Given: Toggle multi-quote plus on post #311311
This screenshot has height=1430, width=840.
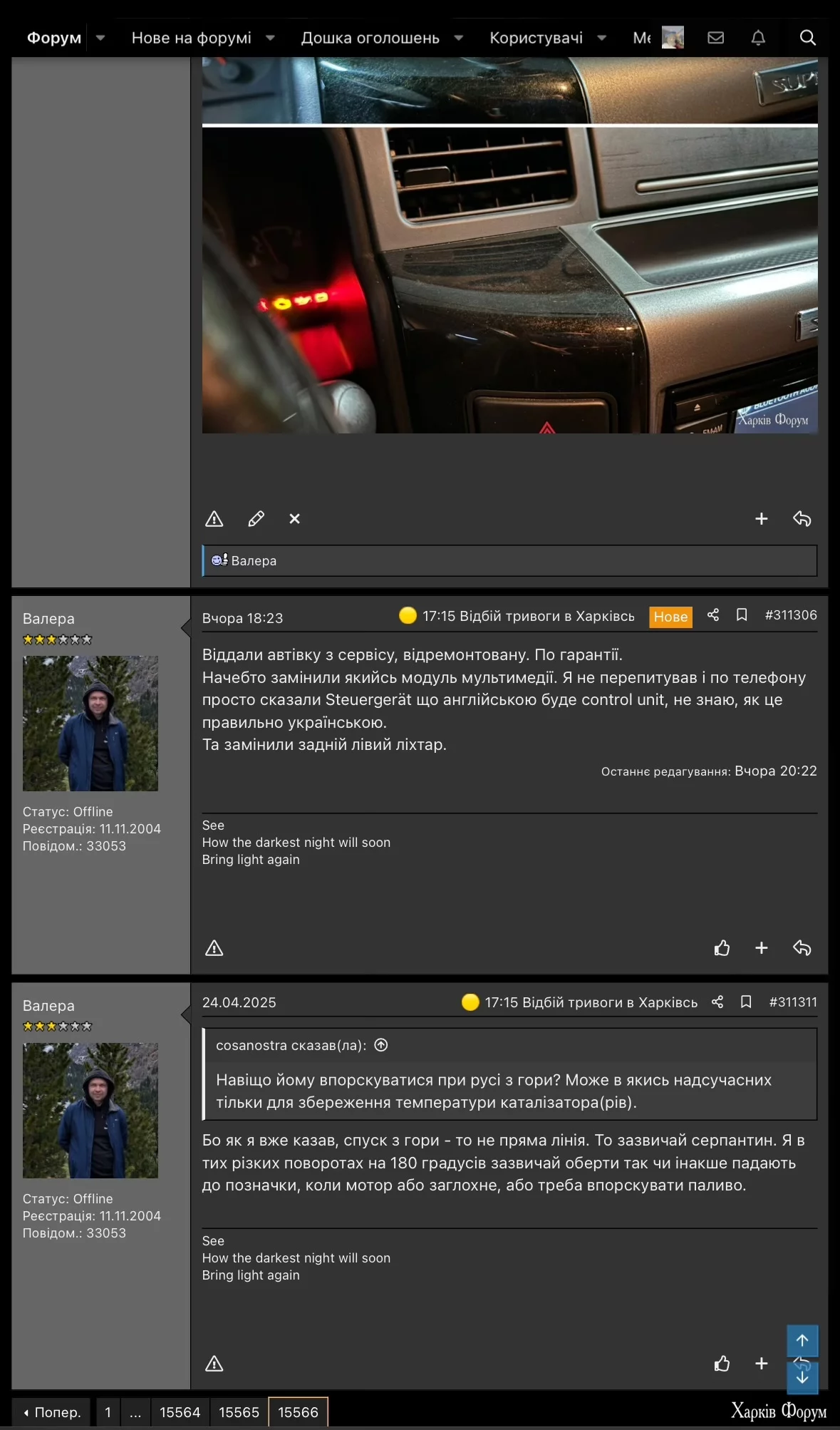Looking at the screenshot, I should click(761, 1364).
